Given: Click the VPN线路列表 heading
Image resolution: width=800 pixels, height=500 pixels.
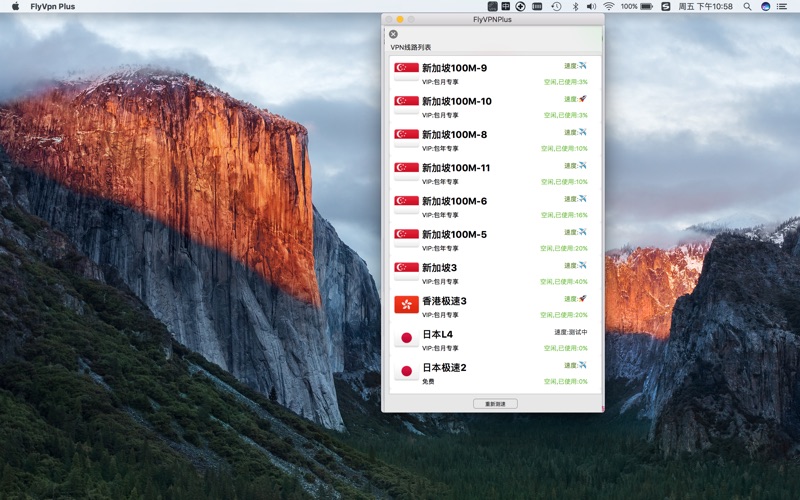Looking at the screenshot, I should coord(411,47).
